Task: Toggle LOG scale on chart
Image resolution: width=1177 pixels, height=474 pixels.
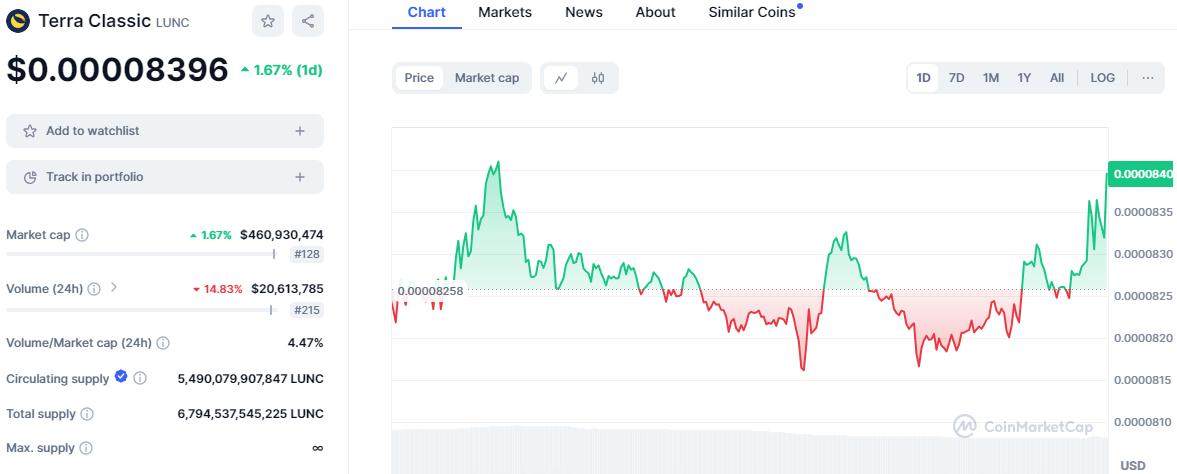Action: point(1103,78)
